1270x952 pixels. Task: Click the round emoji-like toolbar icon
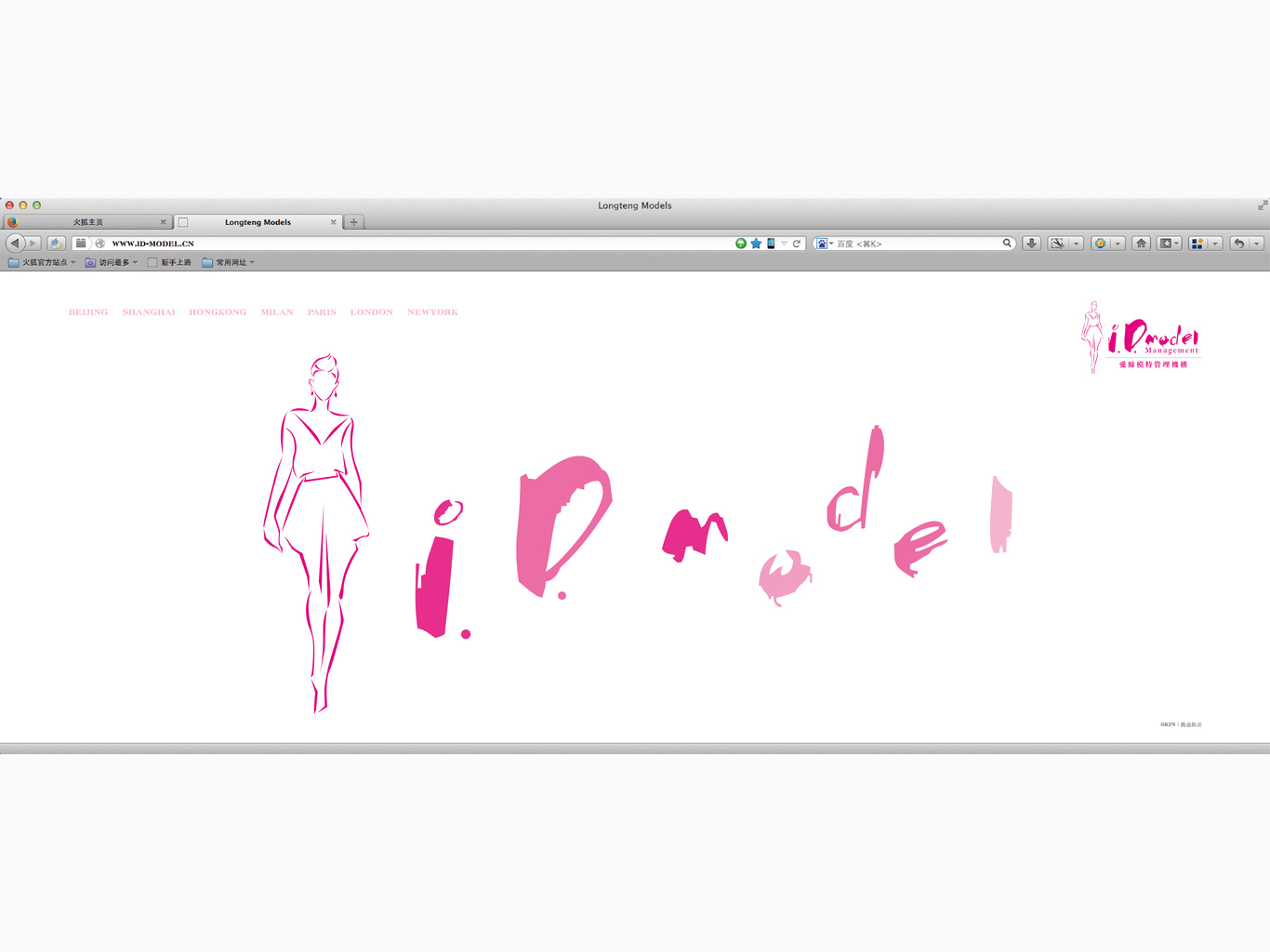(x=1101, y=244)
